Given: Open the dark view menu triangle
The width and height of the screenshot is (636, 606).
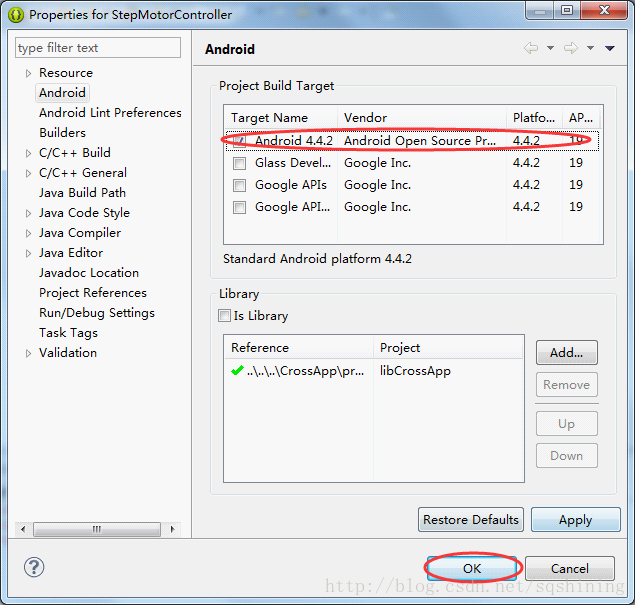Looking at the screenshot, I should click(x=610, y=48).
